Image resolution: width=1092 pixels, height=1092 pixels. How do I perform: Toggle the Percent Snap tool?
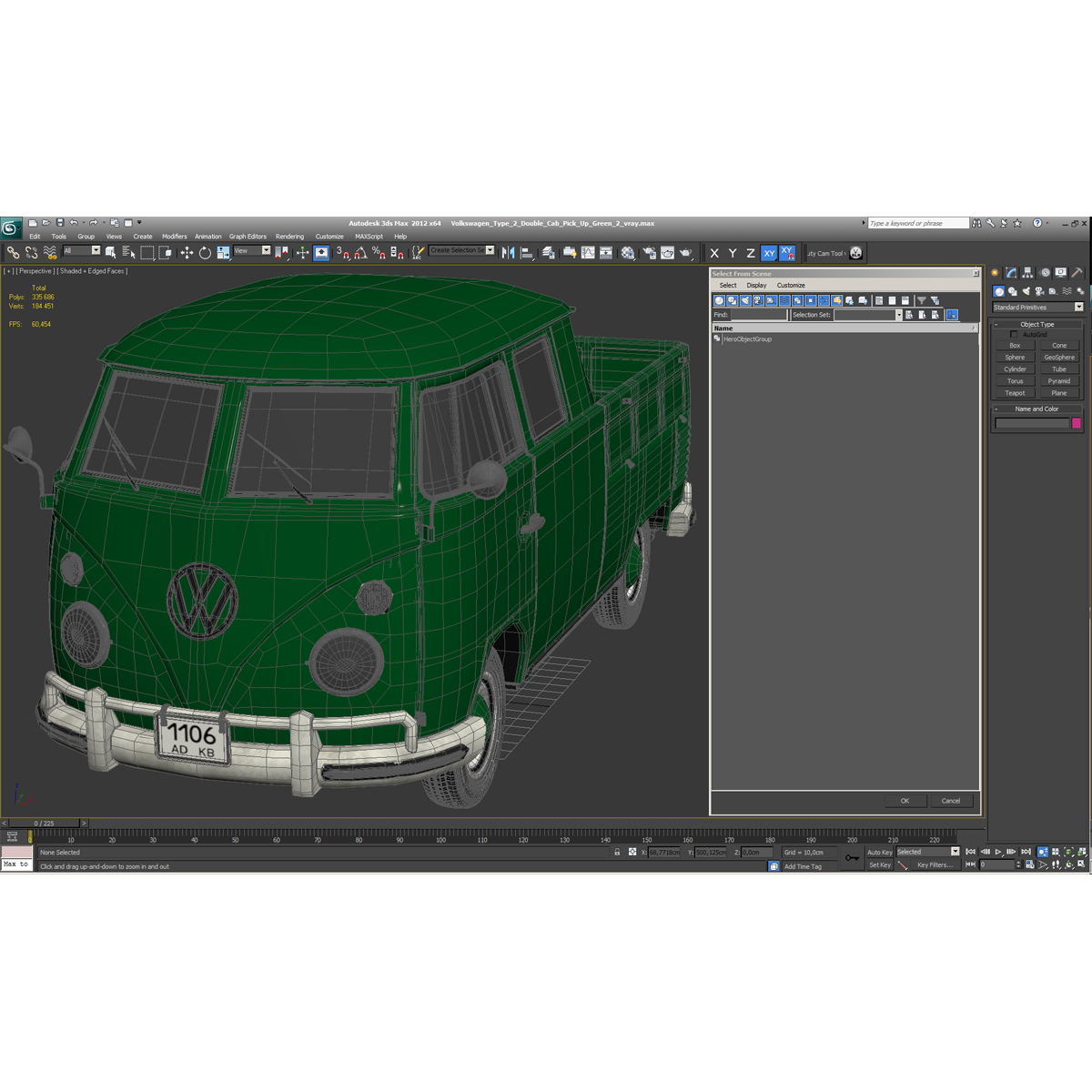tap(379, 252)
